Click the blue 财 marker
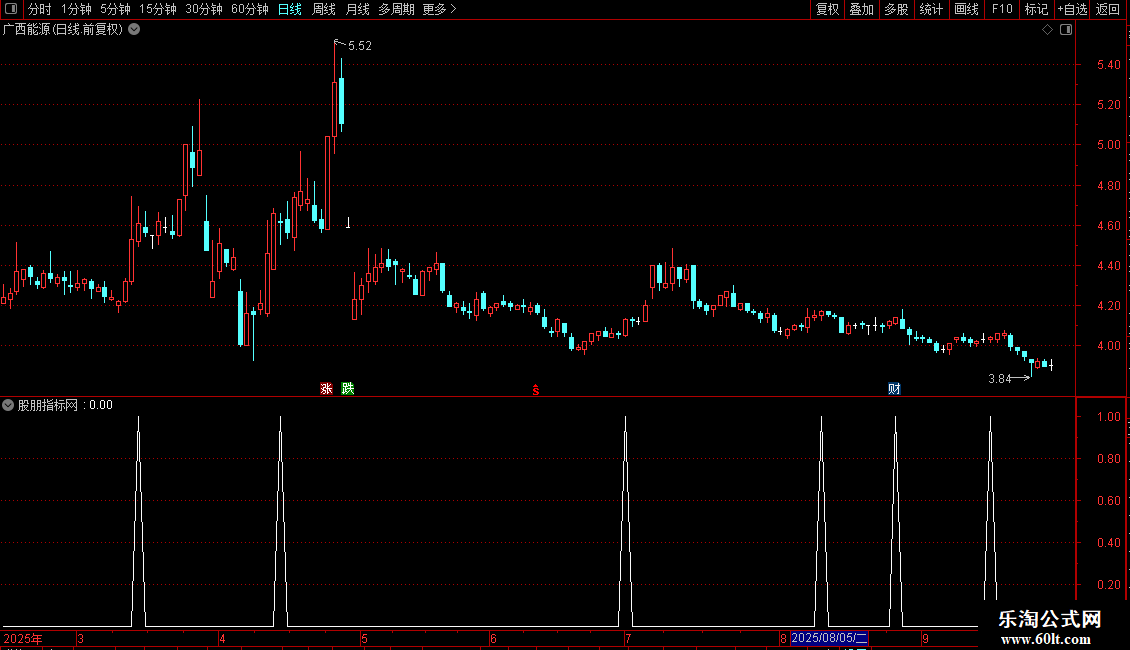This screenshot has width=1130, height=650. 894,388
